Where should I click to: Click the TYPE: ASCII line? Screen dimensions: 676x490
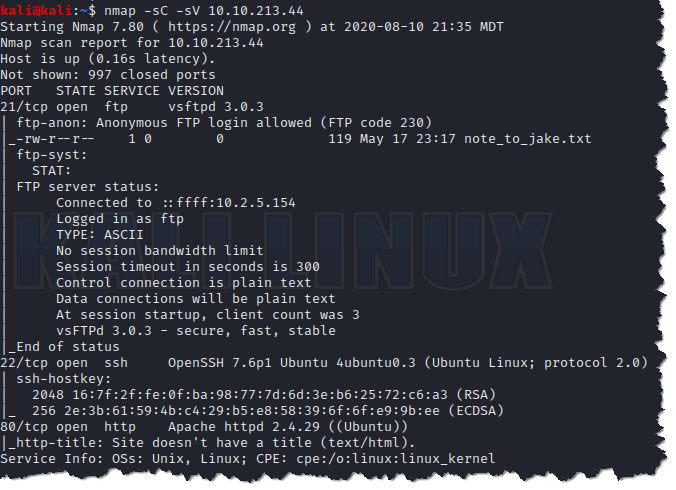click(100, 234)
